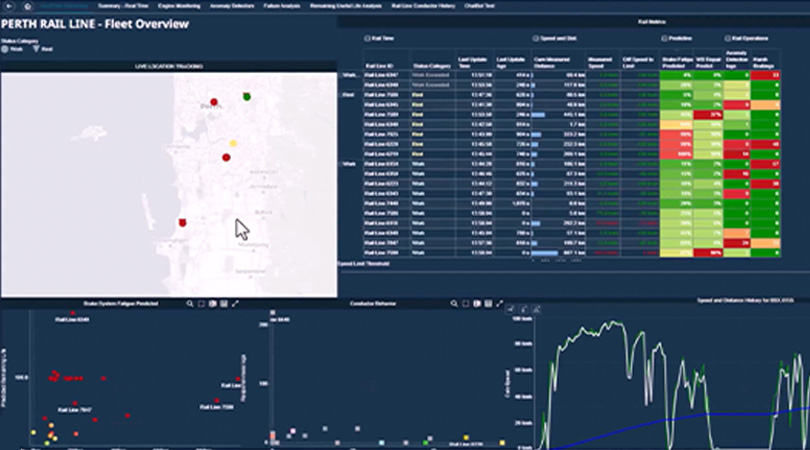Click the red 37% WS Repair cell
Screen dimensions: 810x450
(x=708, y=115)
